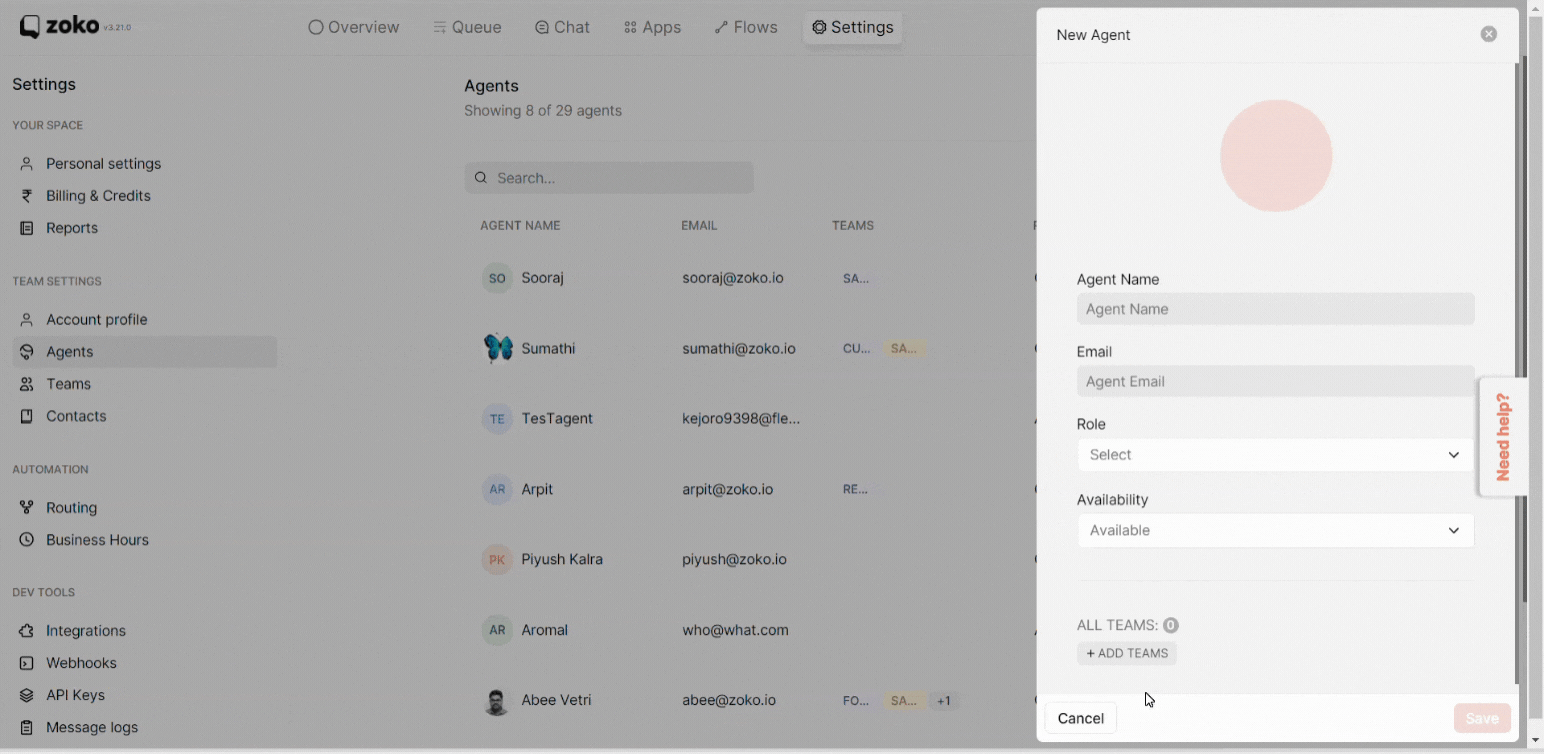Click the + ADD TEAMS button

(x=1127, y=653)
